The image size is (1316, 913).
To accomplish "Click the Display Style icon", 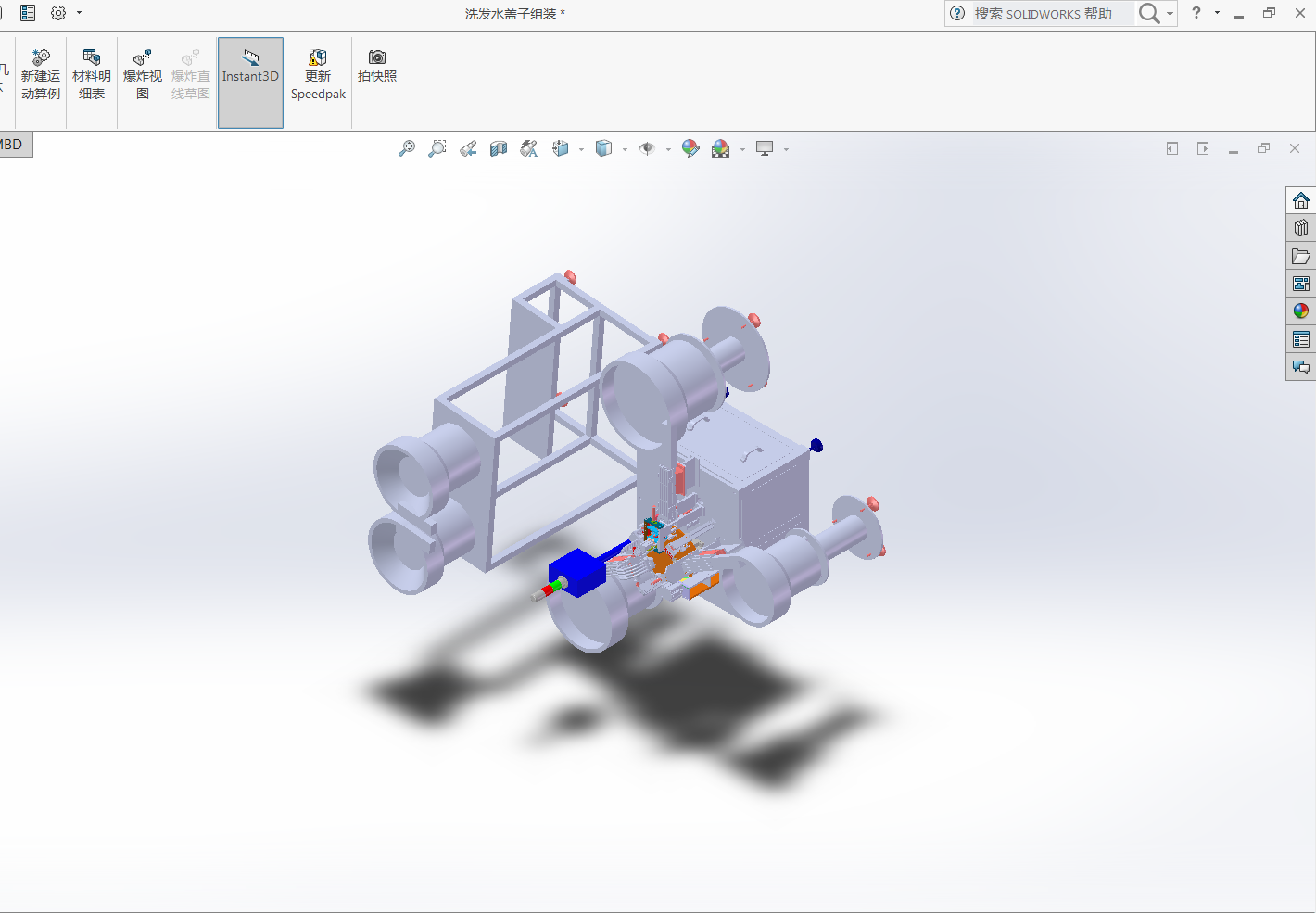I will point(604,149).
